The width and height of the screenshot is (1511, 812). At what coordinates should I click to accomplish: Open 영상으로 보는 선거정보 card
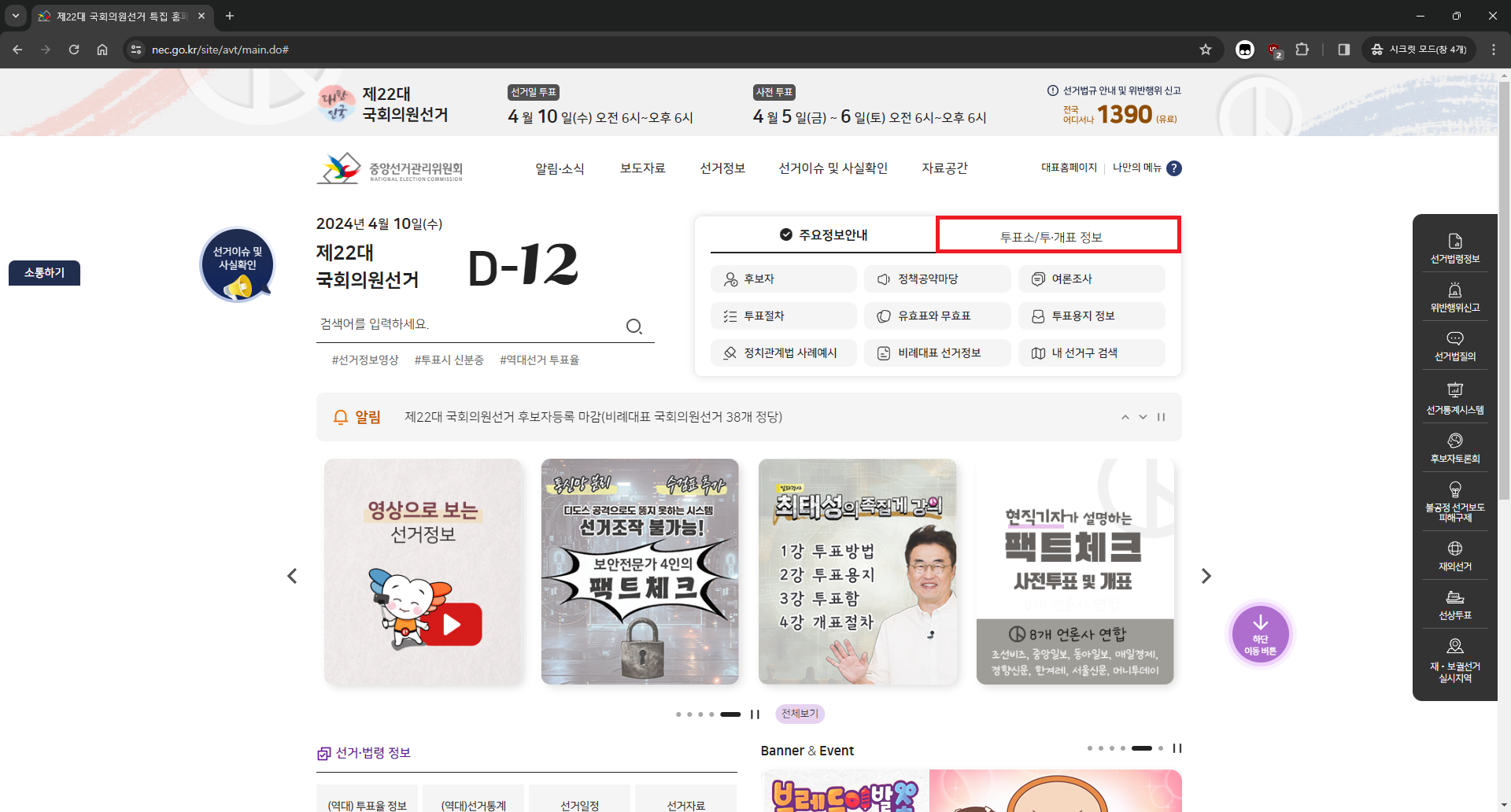pyautogui.click(x=423, y=572)
